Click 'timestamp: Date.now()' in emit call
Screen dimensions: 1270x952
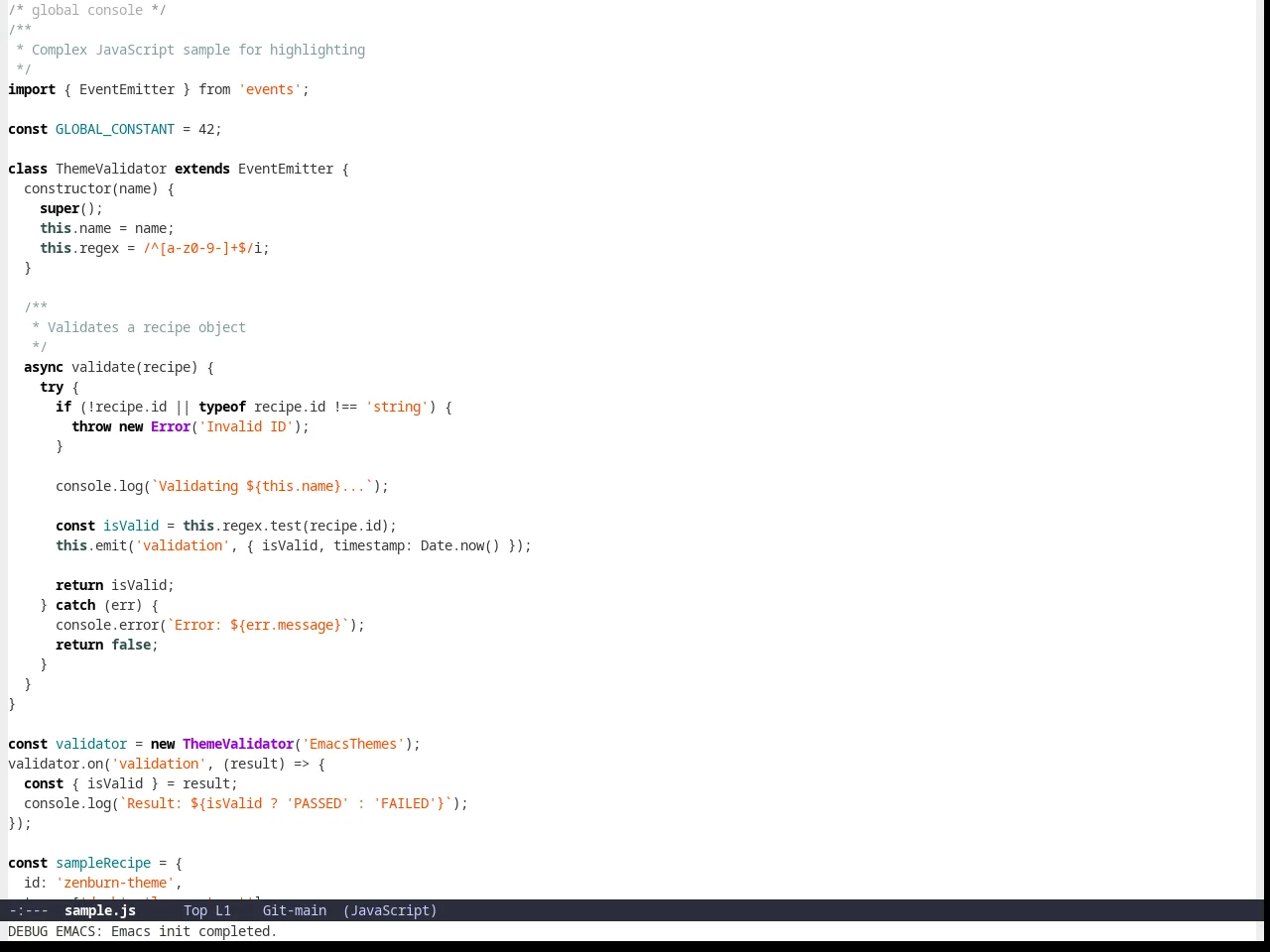417,545
